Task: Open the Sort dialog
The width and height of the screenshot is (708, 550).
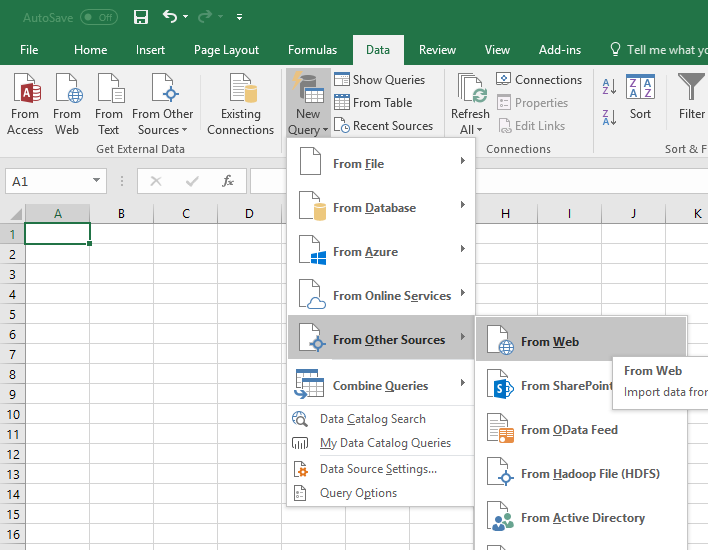Action: 640,97
